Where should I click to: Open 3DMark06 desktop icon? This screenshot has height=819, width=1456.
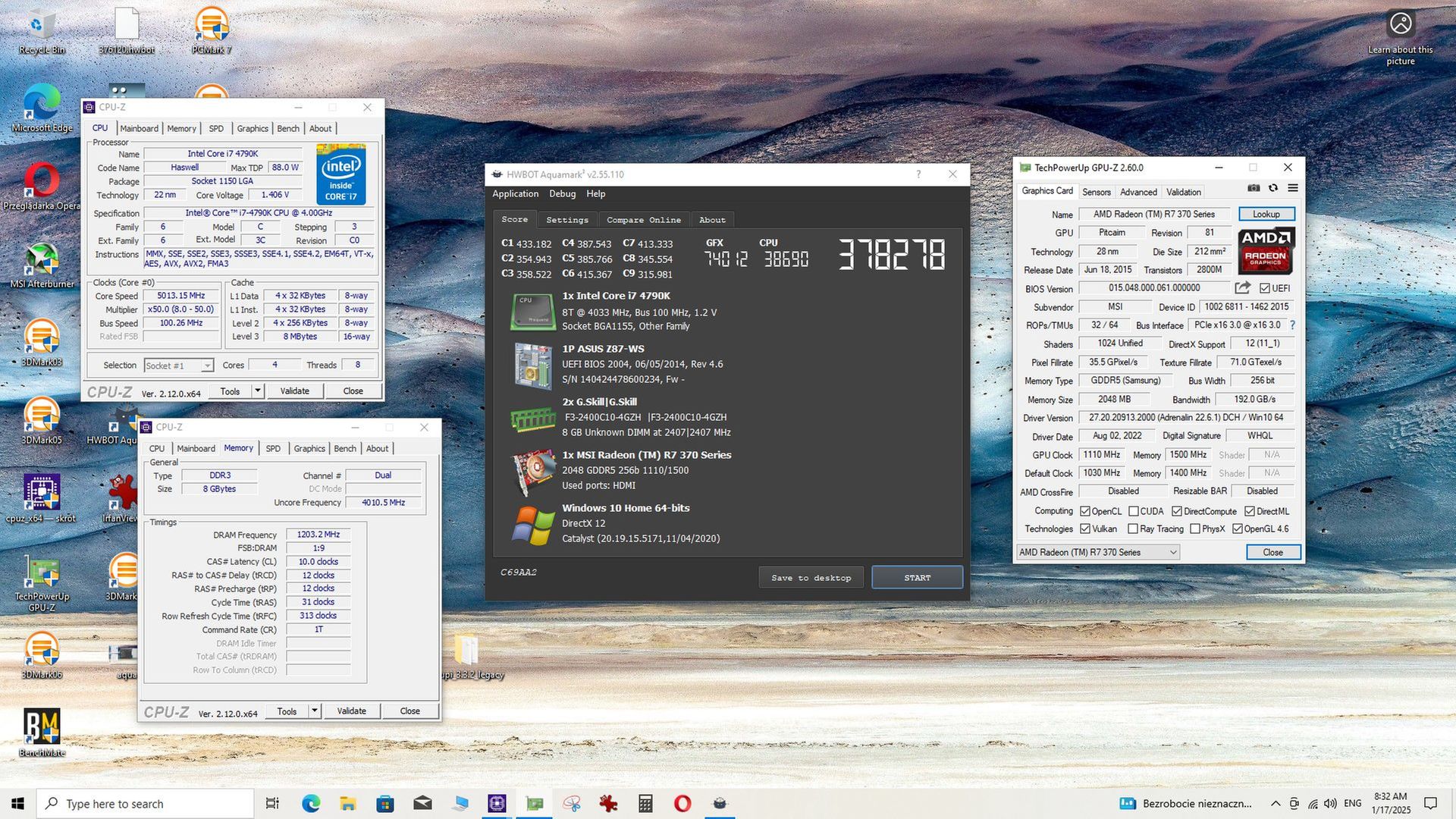coord(42,655)
